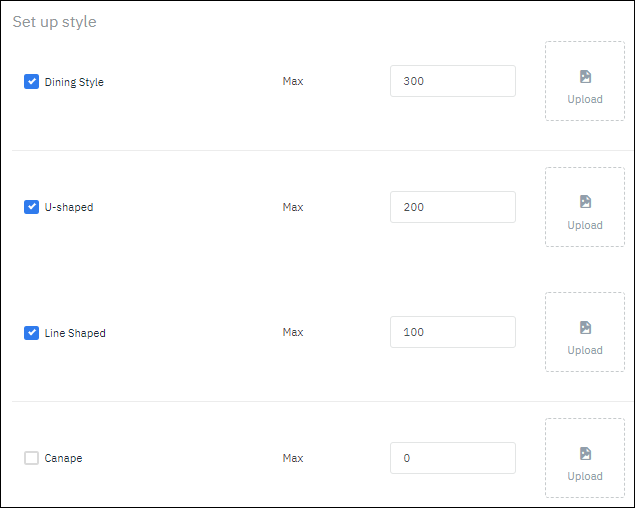The height and width of the screenshot is (508, 635).
Task: Click the Canape label text
Action: pos(64,458)
